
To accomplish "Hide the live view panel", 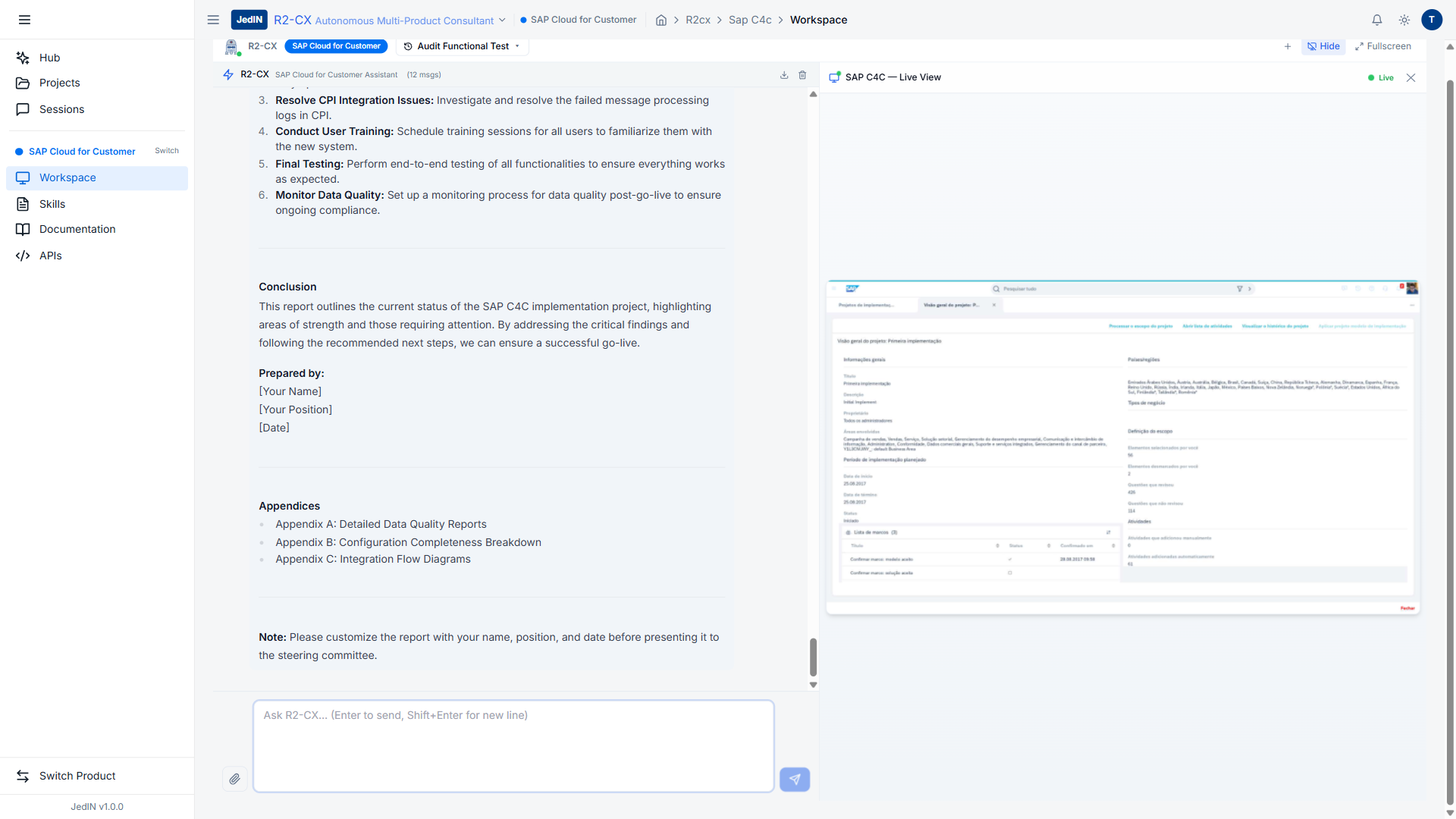I will (x=1323, y=46).
